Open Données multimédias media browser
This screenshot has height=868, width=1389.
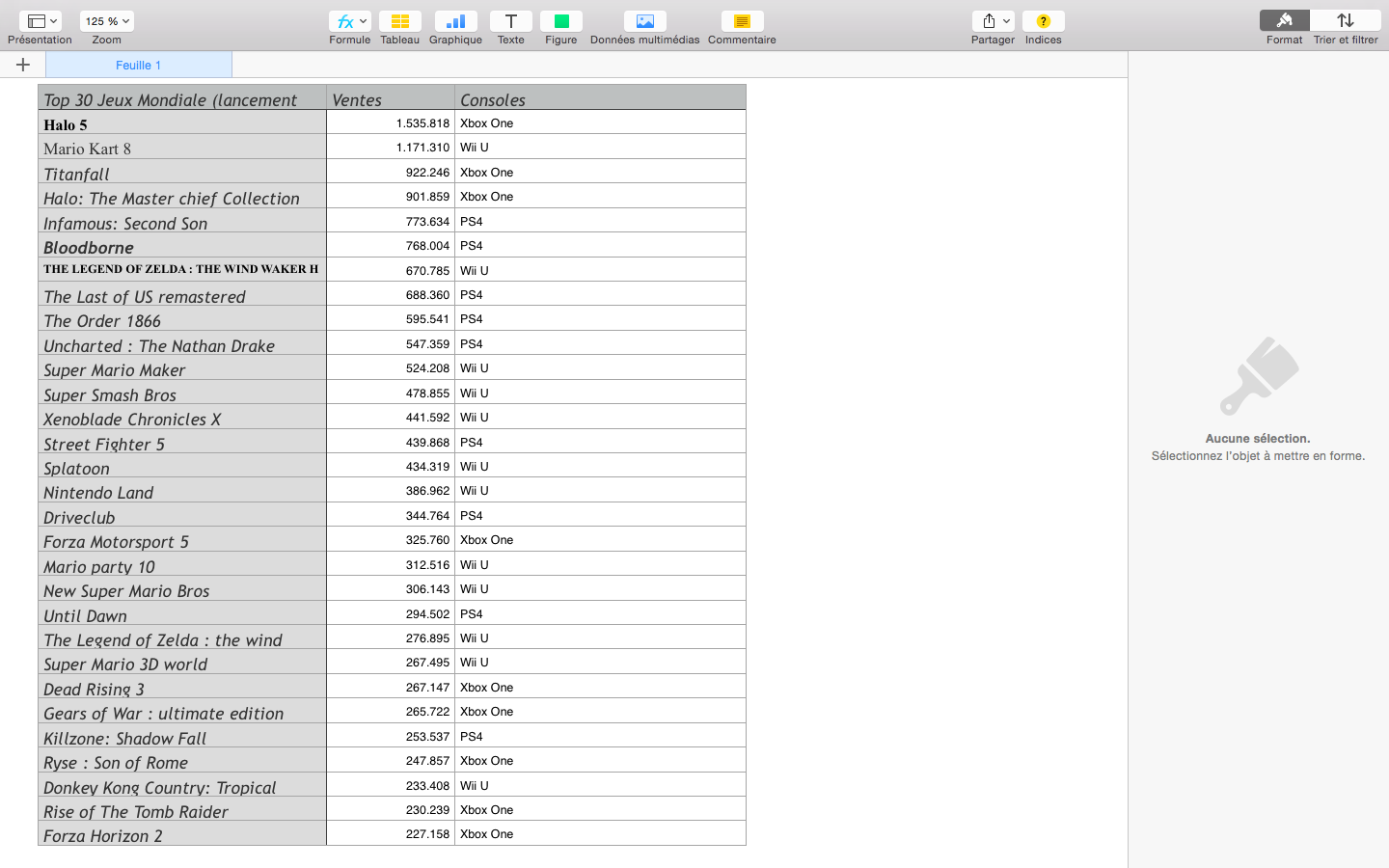point(644,21)
